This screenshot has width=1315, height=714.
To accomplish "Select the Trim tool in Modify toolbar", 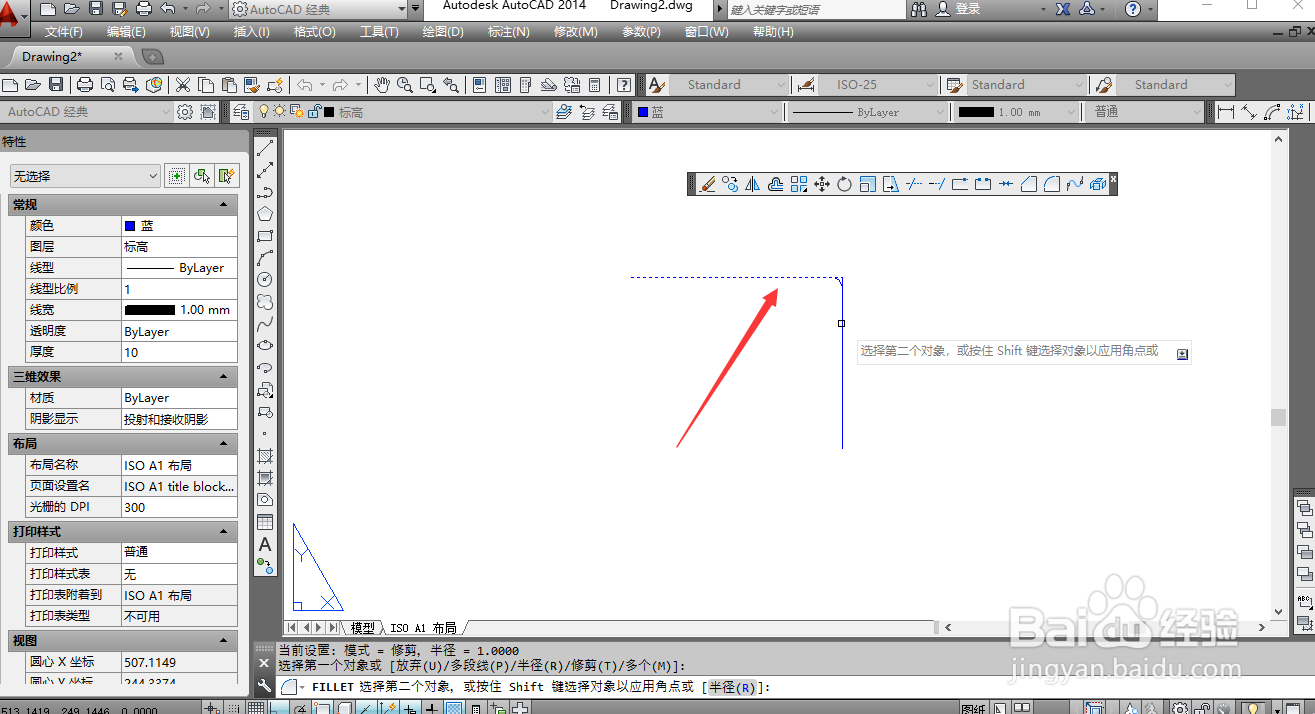I will pyautogui.click(x=913, y=184).
